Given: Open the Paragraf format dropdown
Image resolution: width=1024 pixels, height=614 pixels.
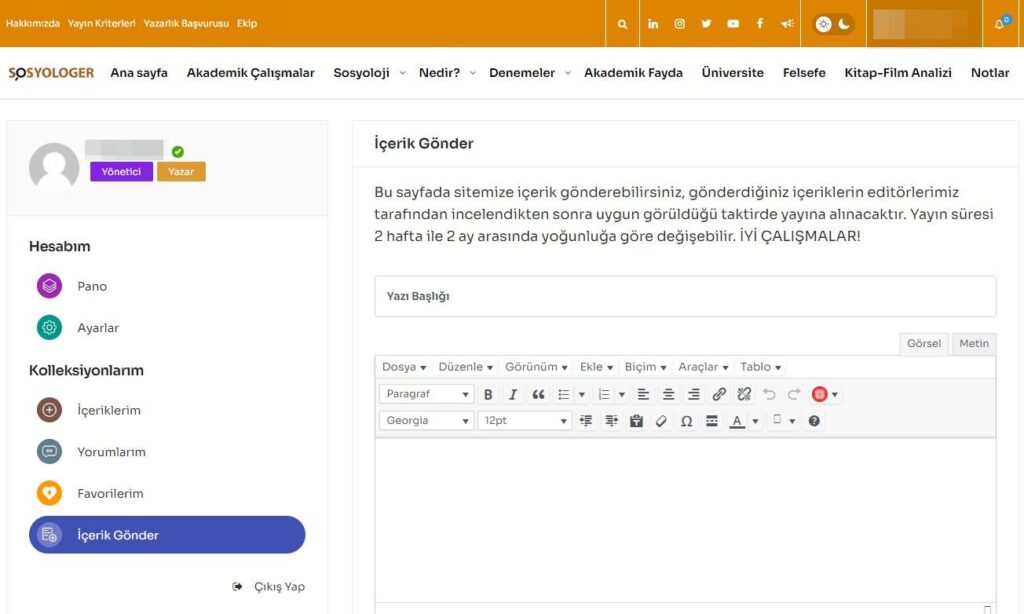Looking at the screenshot, I should (426, 395).
